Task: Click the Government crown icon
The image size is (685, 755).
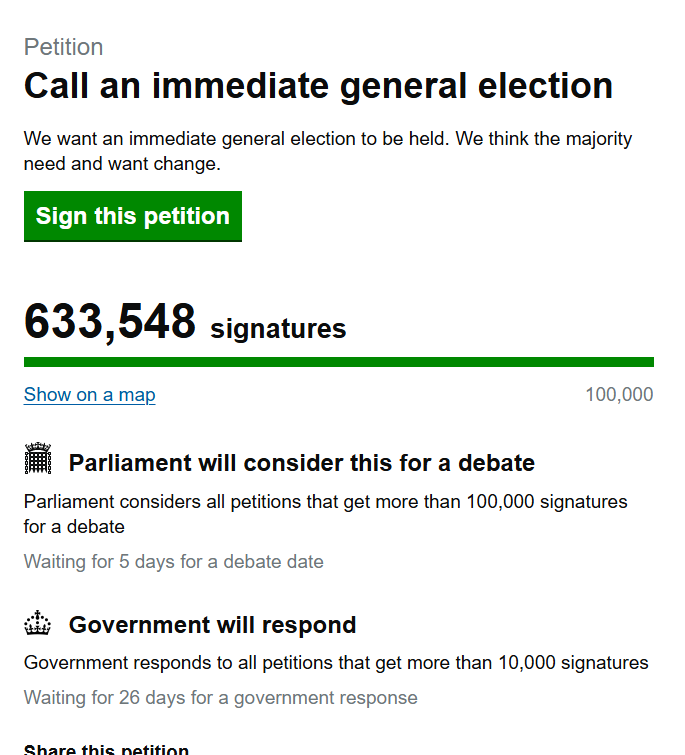Action: click(38, 624)
